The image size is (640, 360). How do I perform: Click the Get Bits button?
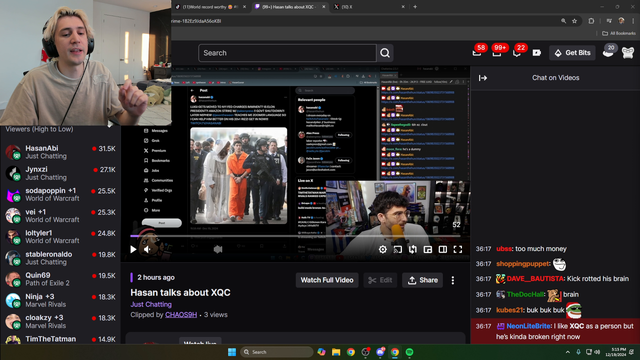(572, 53)
